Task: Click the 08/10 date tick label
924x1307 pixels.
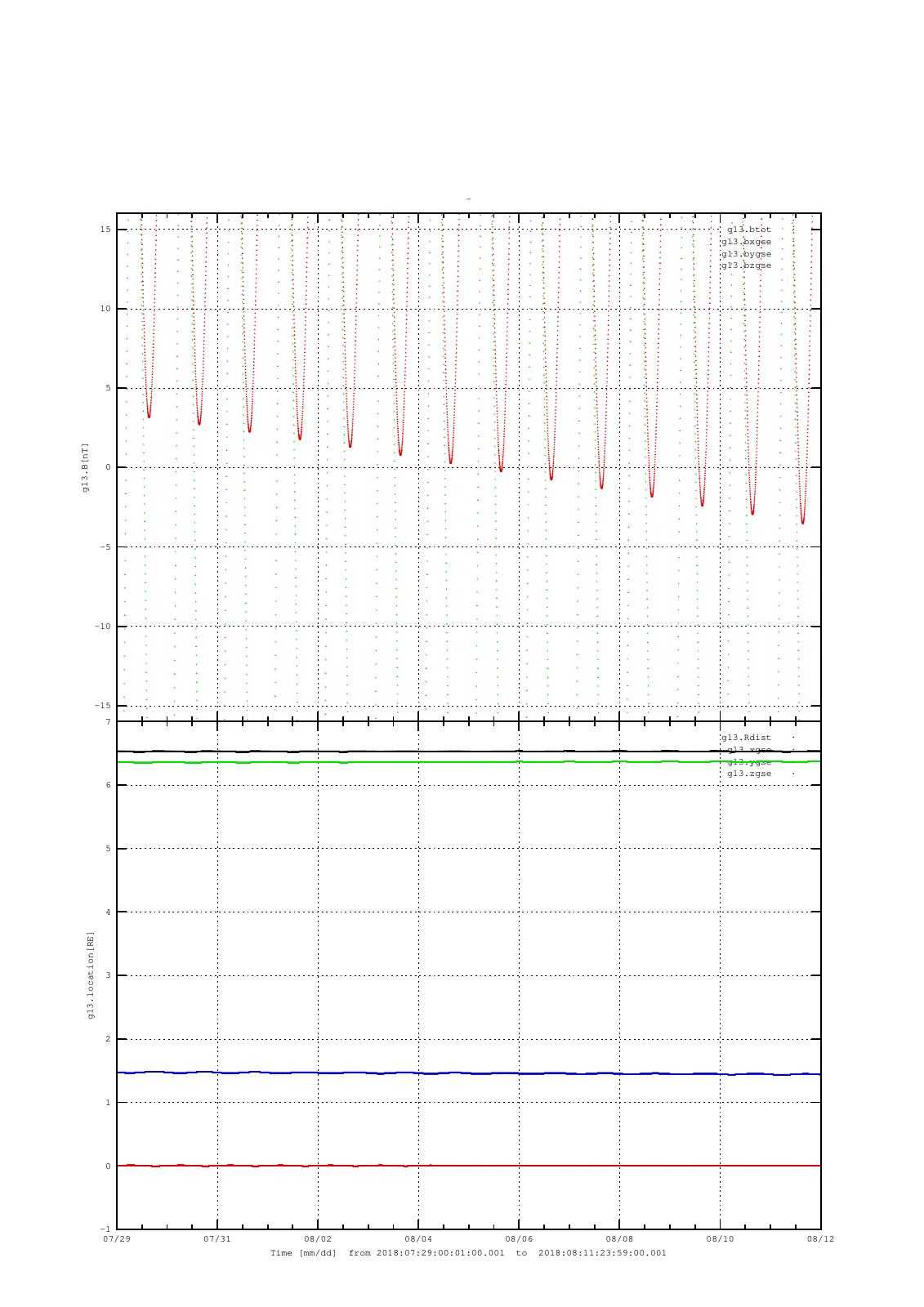Action: [x=720, y=1239]
